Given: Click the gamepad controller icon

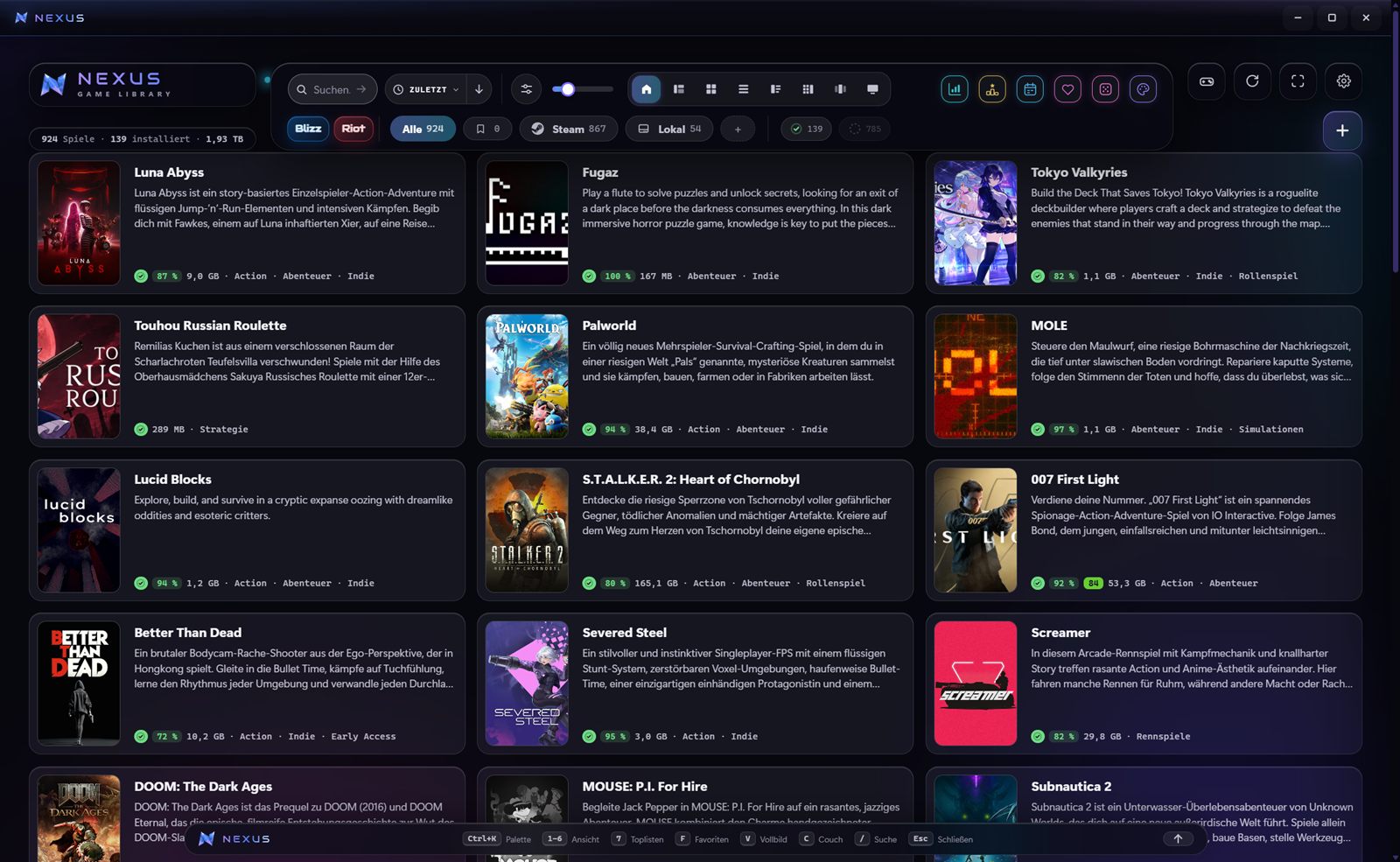Looking at the screenshot, I should (x=1207, y=81).
